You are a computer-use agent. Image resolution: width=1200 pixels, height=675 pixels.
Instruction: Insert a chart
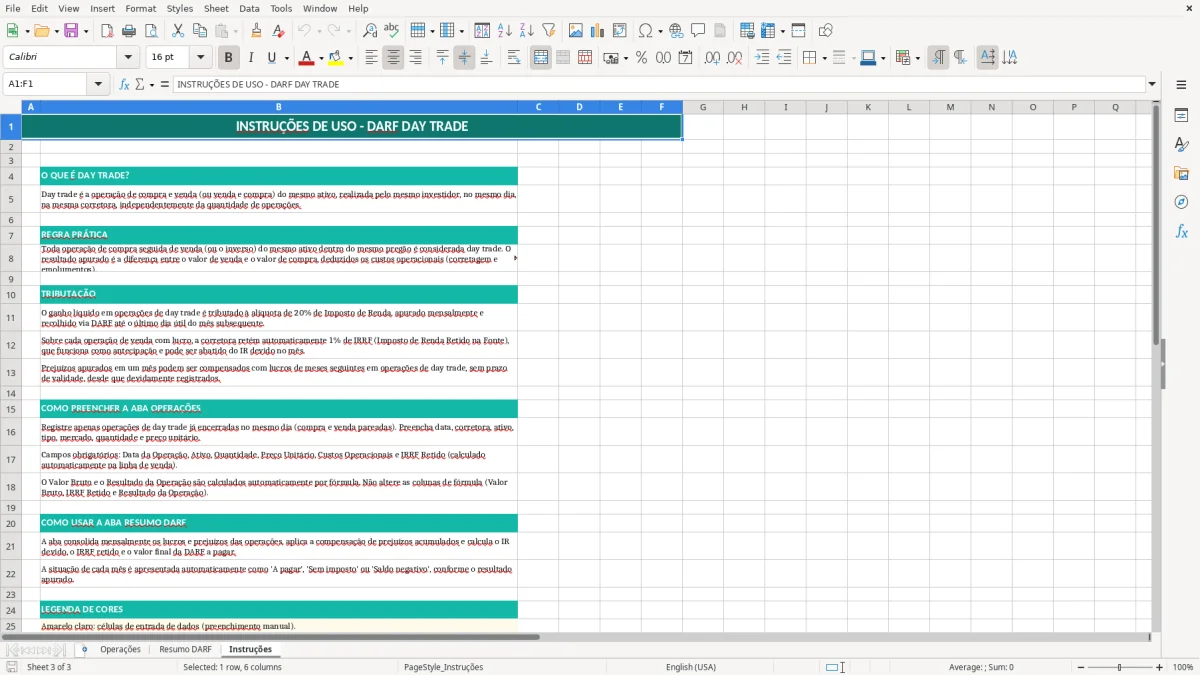point(598,31)
